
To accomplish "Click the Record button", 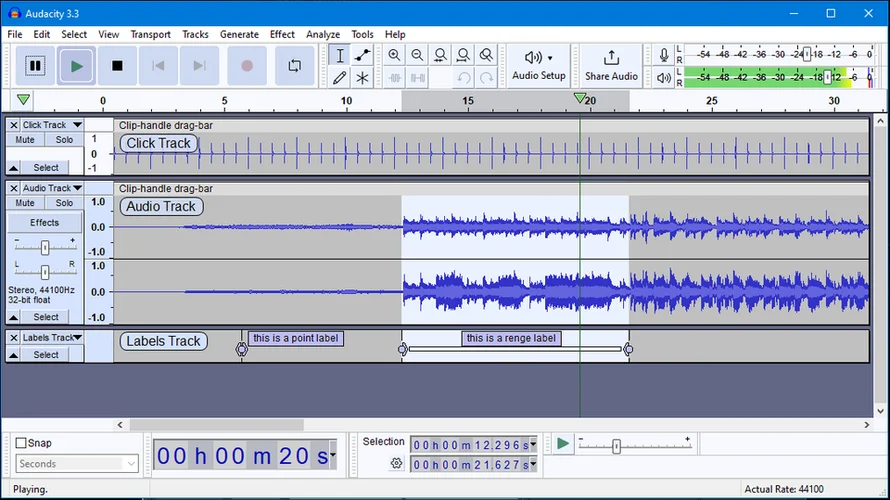I will 247,66.
